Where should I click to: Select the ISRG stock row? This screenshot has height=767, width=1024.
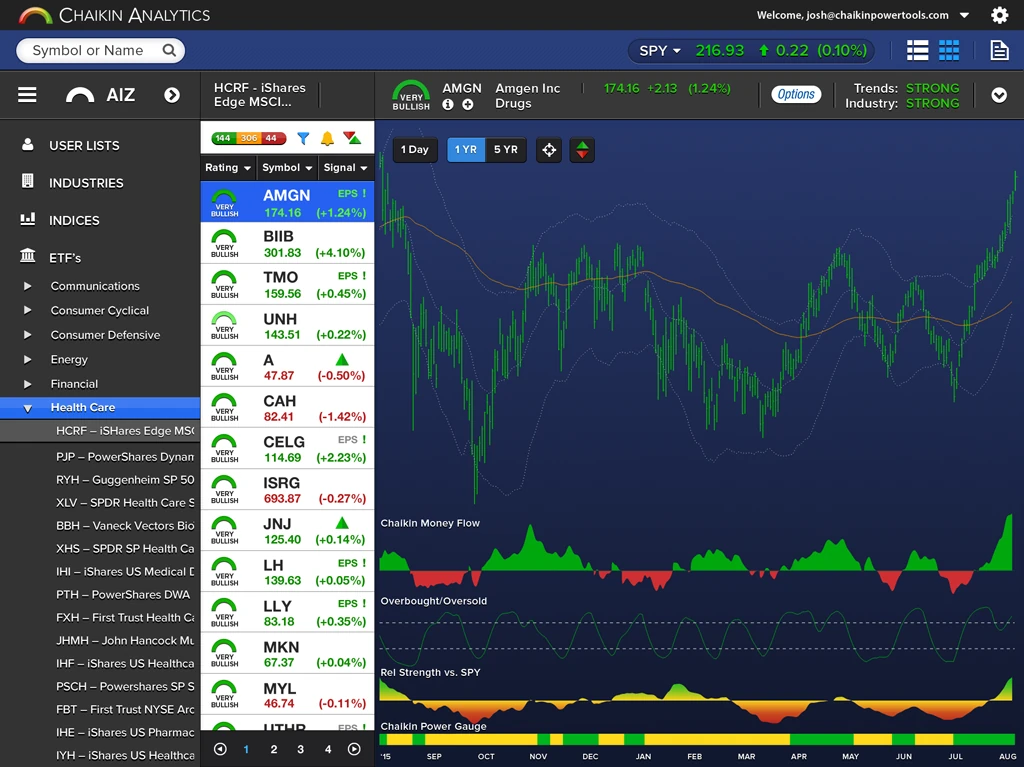287,490
